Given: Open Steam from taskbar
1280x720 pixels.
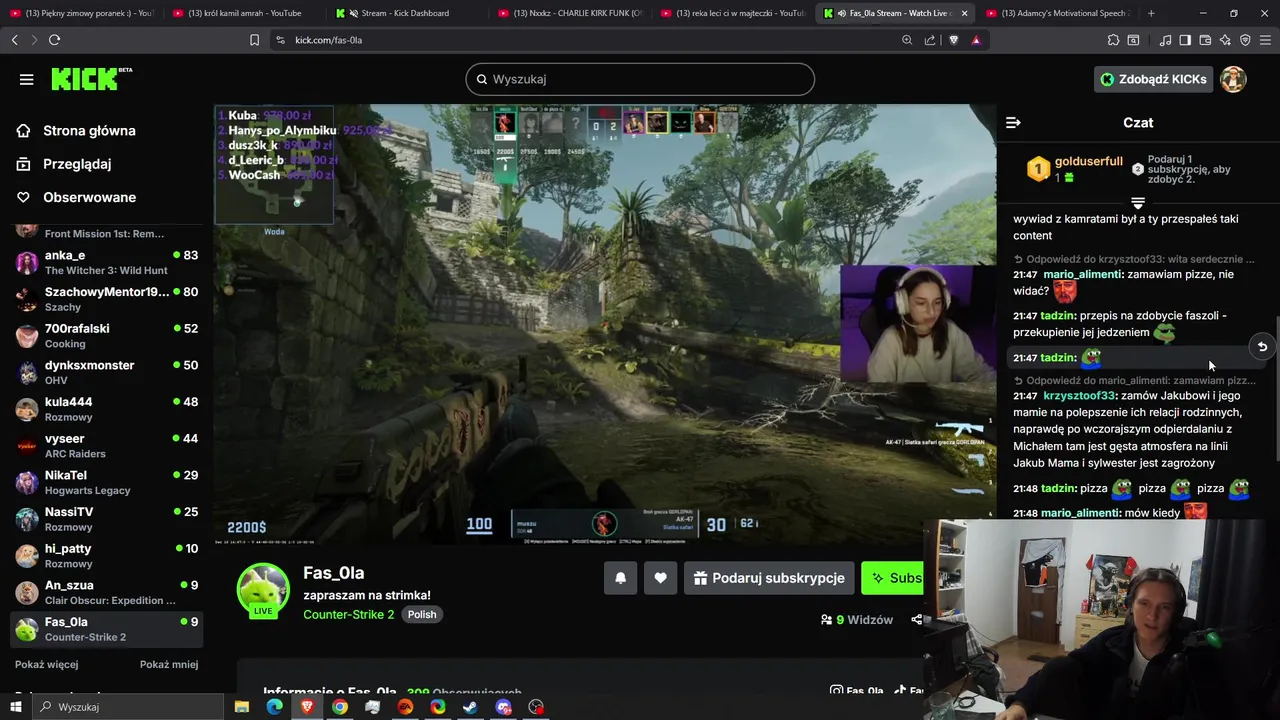Looking at the screenshot, I should (x=470, y=707).
